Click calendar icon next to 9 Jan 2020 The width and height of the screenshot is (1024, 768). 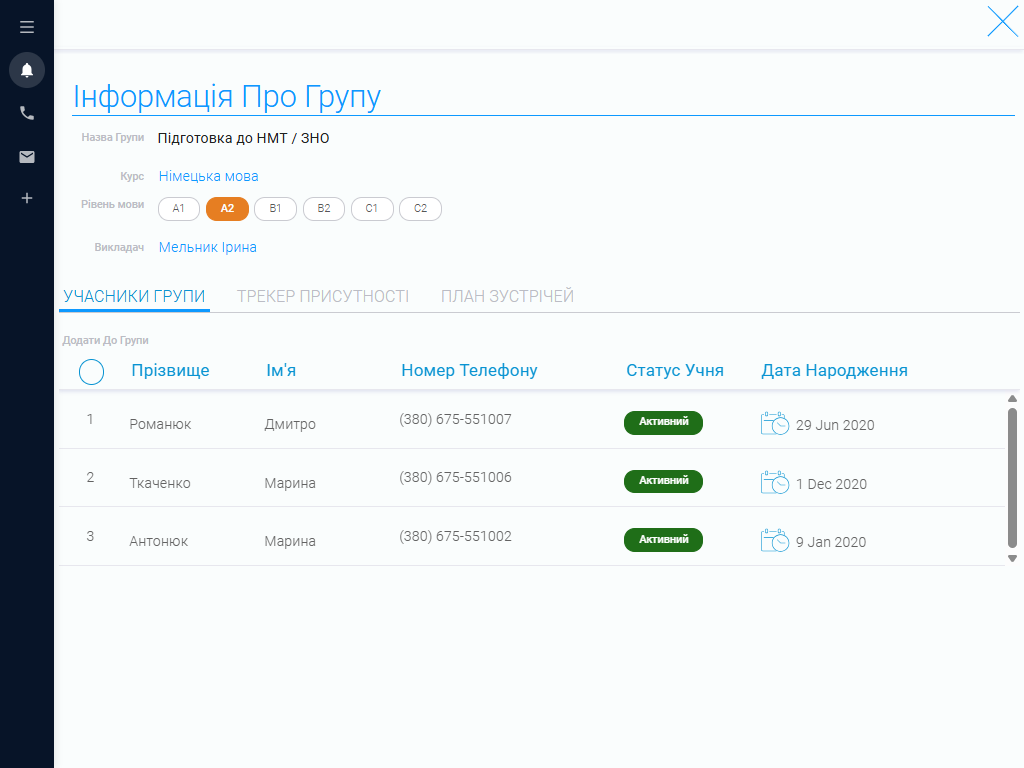[775, 541]
